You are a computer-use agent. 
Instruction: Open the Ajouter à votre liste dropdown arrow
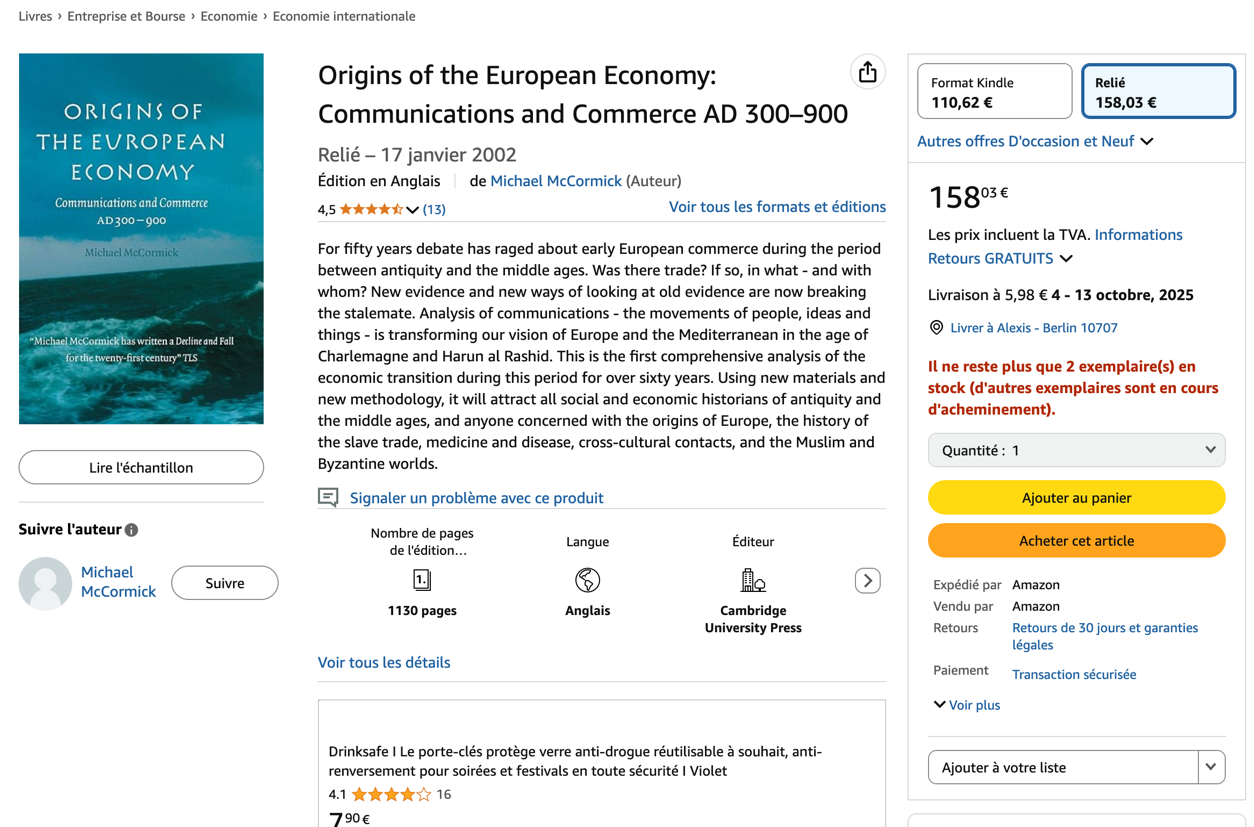pos(1211,767)
